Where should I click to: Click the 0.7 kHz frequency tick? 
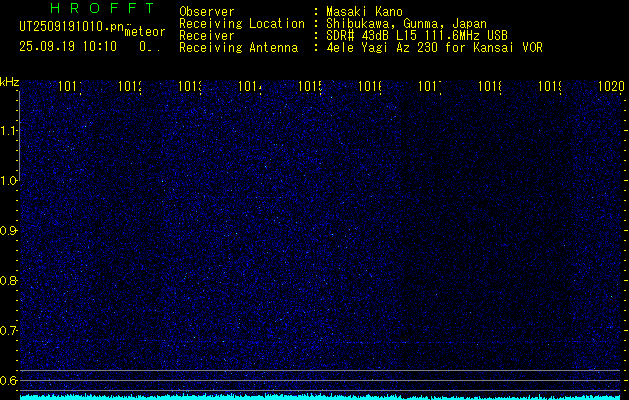click(9, 330)
